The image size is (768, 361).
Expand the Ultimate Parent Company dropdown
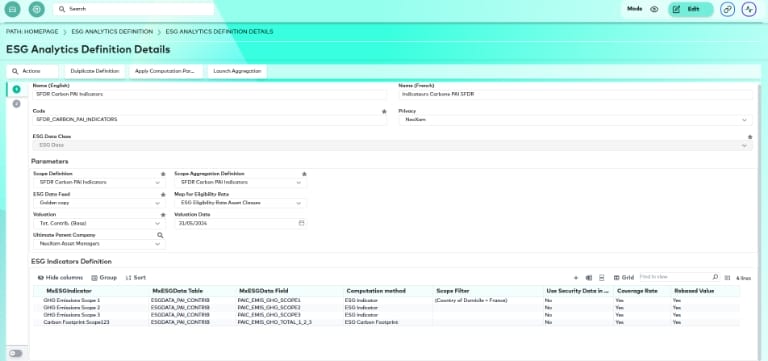pyautogui.click(x=99, y=244)
